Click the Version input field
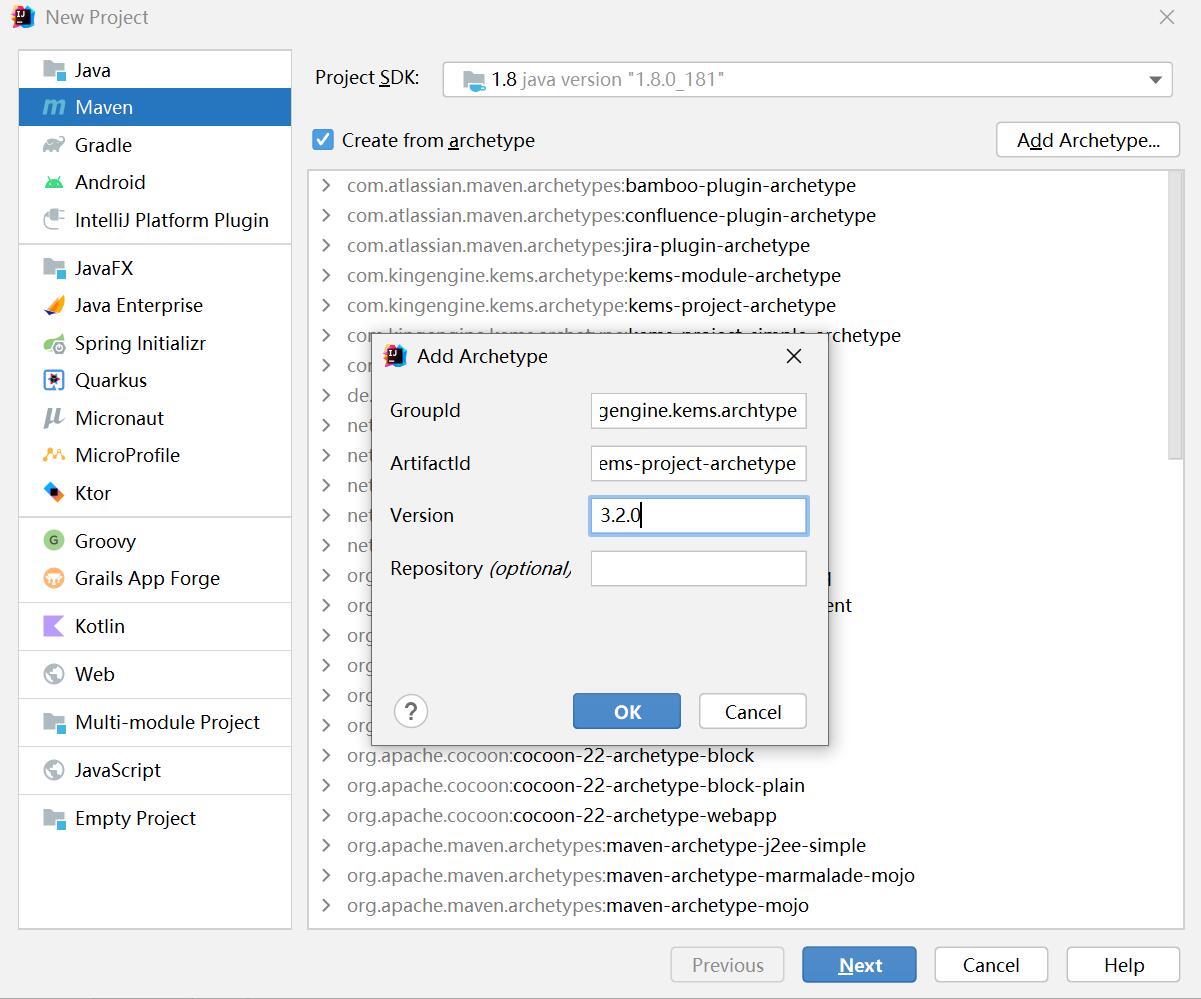Image resolution: width=1201 pixels, height=999 pixels. pos(698,516)
